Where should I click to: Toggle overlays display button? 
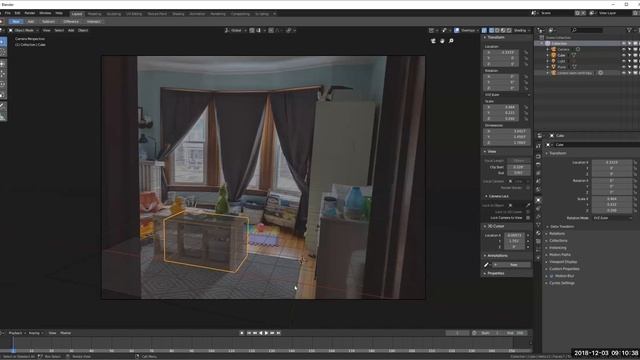coord(457,30)
